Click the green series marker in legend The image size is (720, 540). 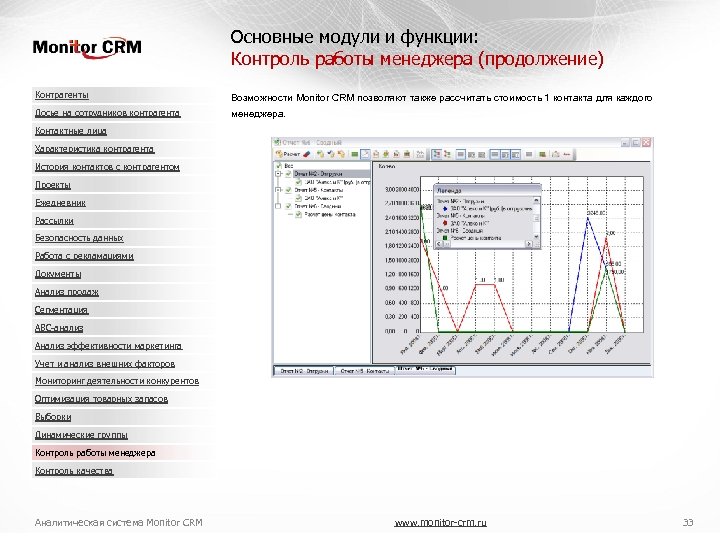click(x=445, y=238)
